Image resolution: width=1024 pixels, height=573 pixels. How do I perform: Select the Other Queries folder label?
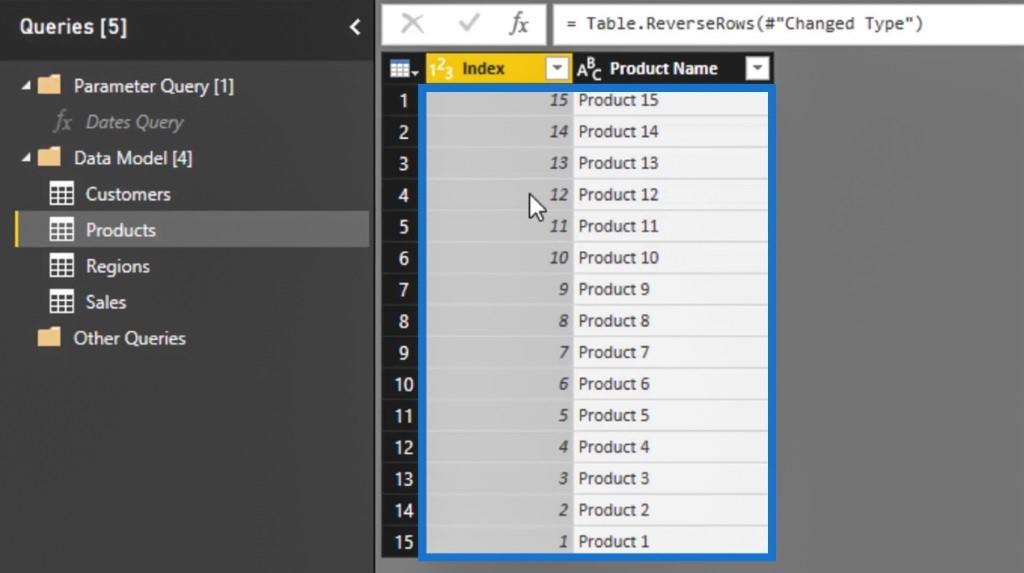[x=129, y=338]
